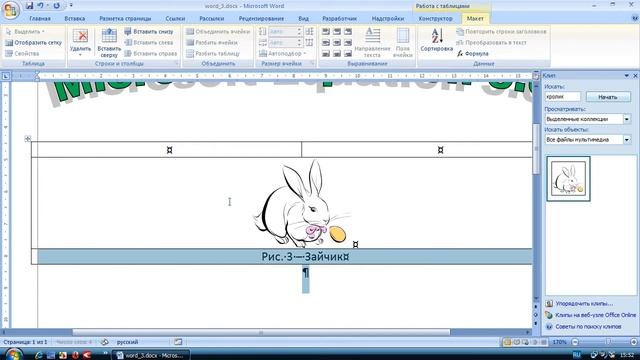
Task: Open the Разметка страницы tab
Action: [x=125, y=18]
